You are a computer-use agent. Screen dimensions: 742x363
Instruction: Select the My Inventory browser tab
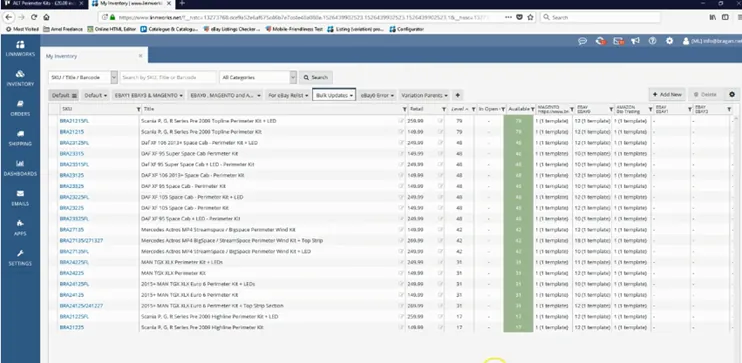[132, 4]
